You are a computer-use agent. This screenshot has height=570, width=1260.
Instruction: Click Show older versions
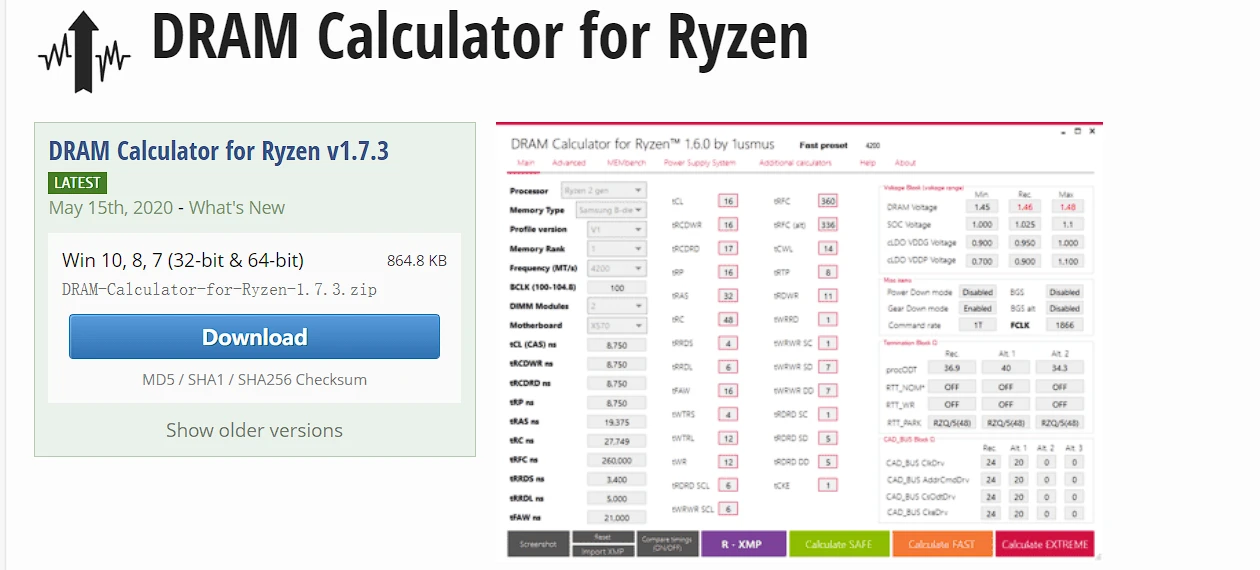point(254,430)
